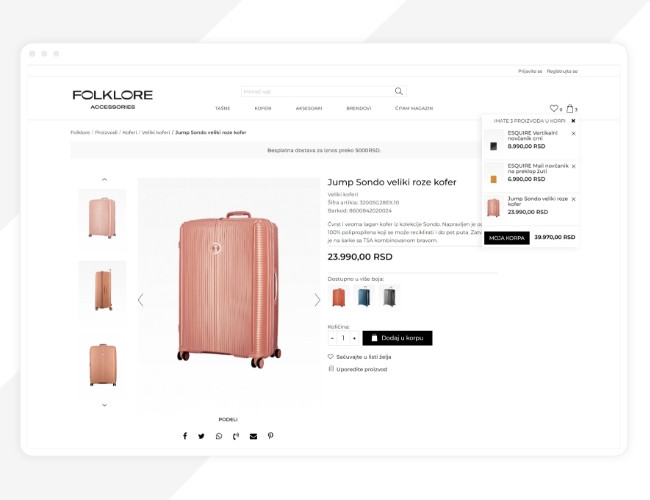This screenshot has height=500, width=650.
Task: Select the blue suitcase color option
Action: 364,296
